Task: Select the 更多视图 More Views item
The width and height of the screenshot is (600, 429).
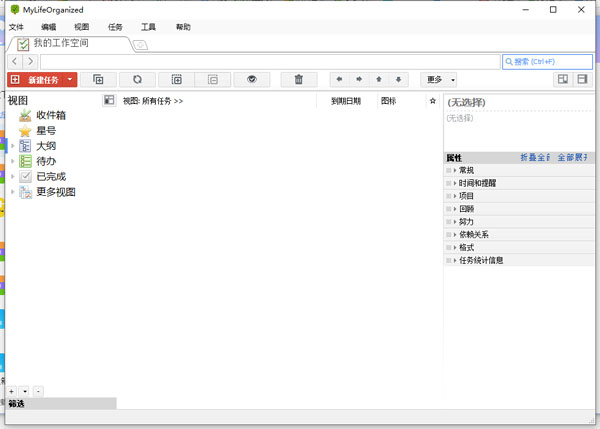Action: coord(56,192)
